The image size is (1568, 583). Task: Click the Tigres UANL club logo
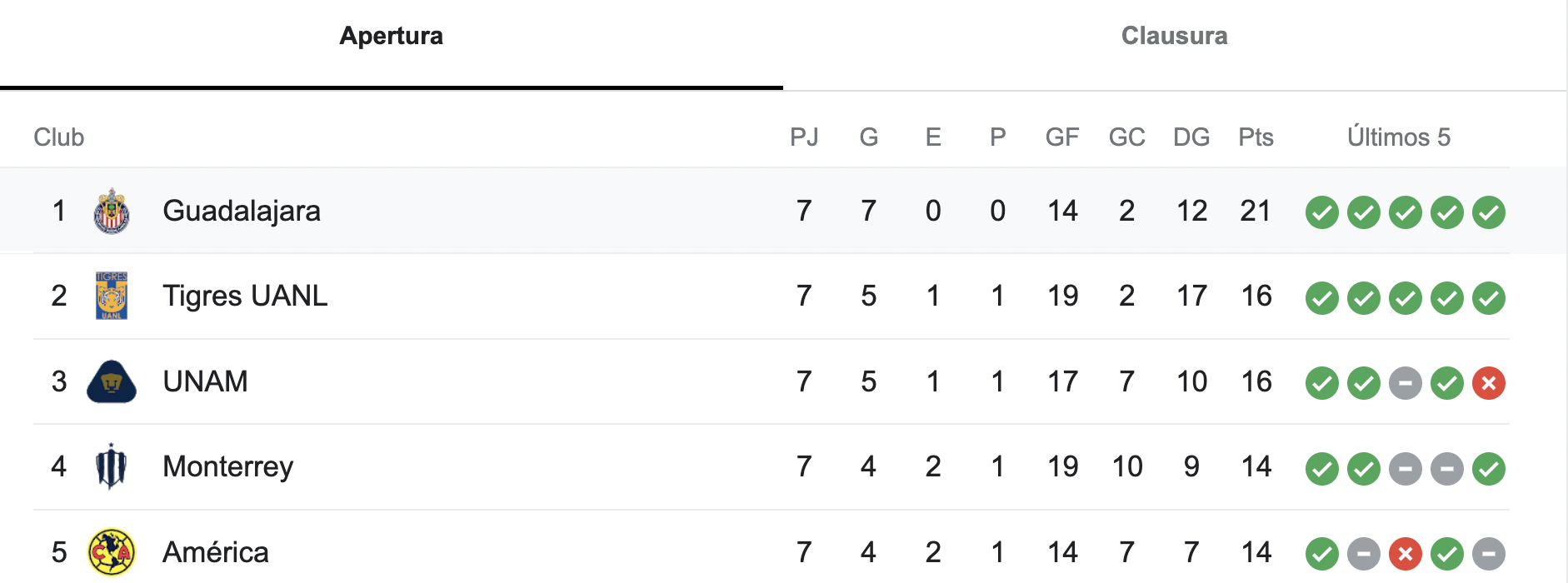[112, 296]
